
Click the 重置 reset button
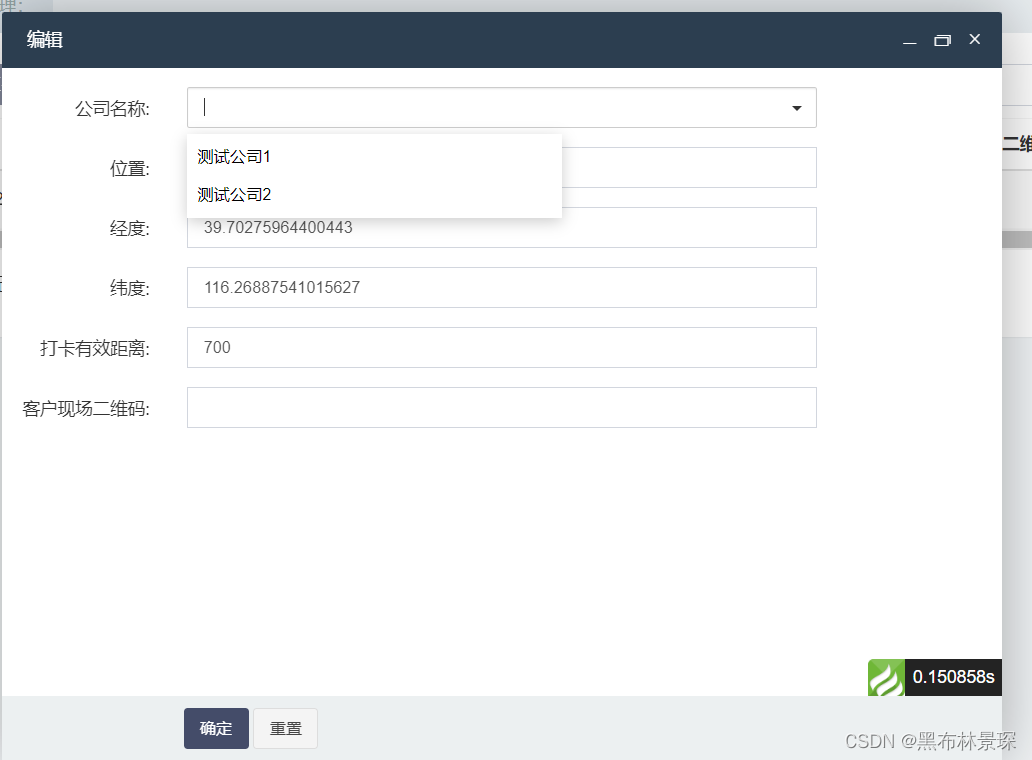(285, 728)
